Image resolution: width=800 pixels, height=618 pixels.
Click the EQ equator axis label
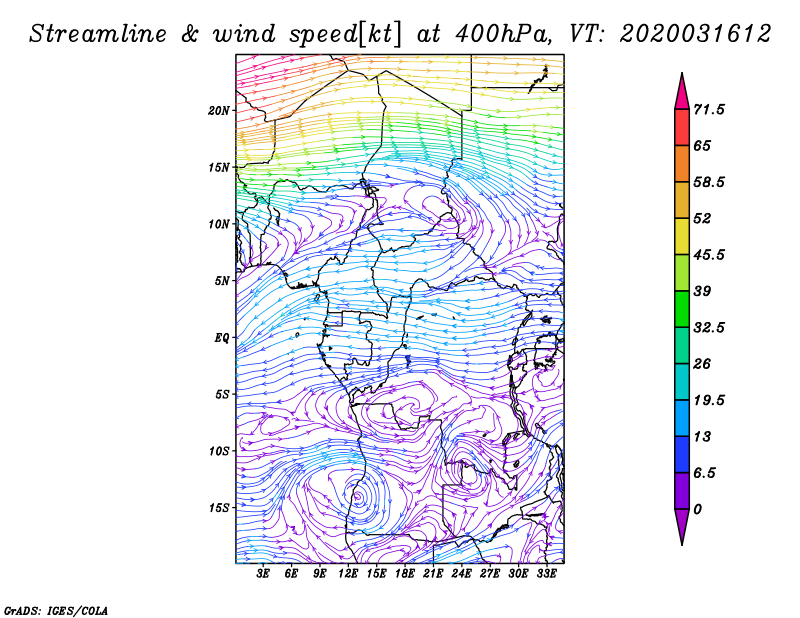222,337
